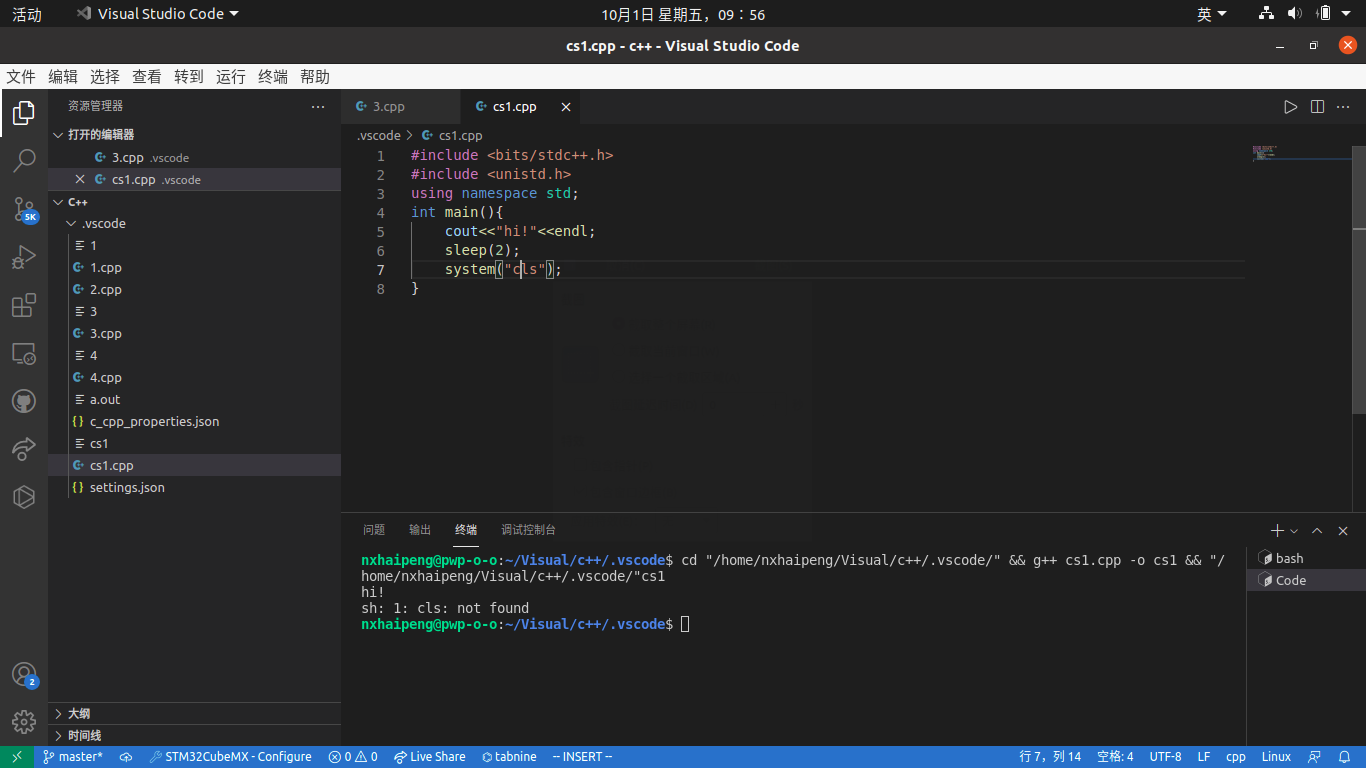Open the 终端 menu
Screen dimensions: 1366x768
pyautogui.click(x=273, y=77)
